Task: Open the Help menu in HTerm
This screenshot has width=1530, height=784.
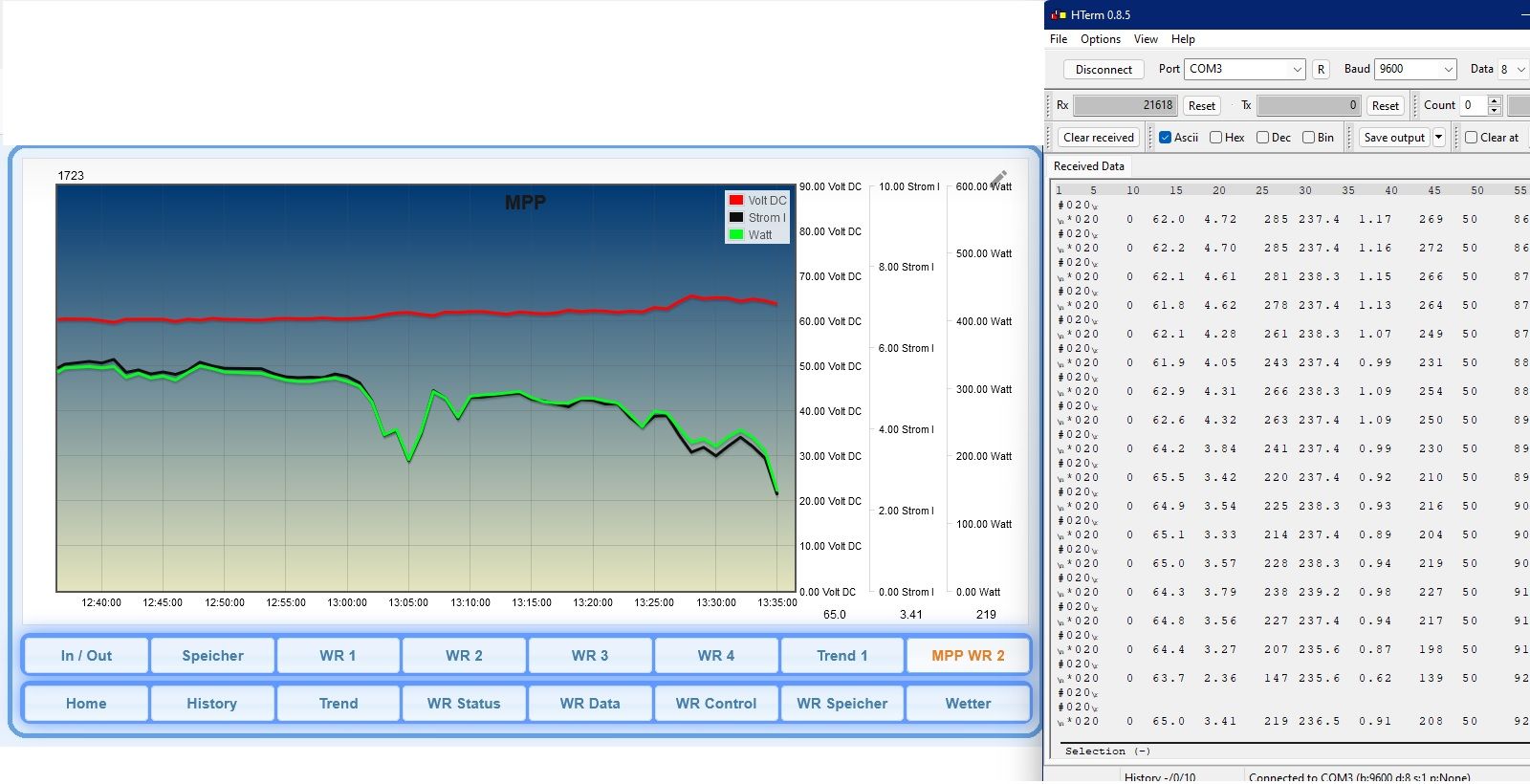Action: click(1183, 39)
